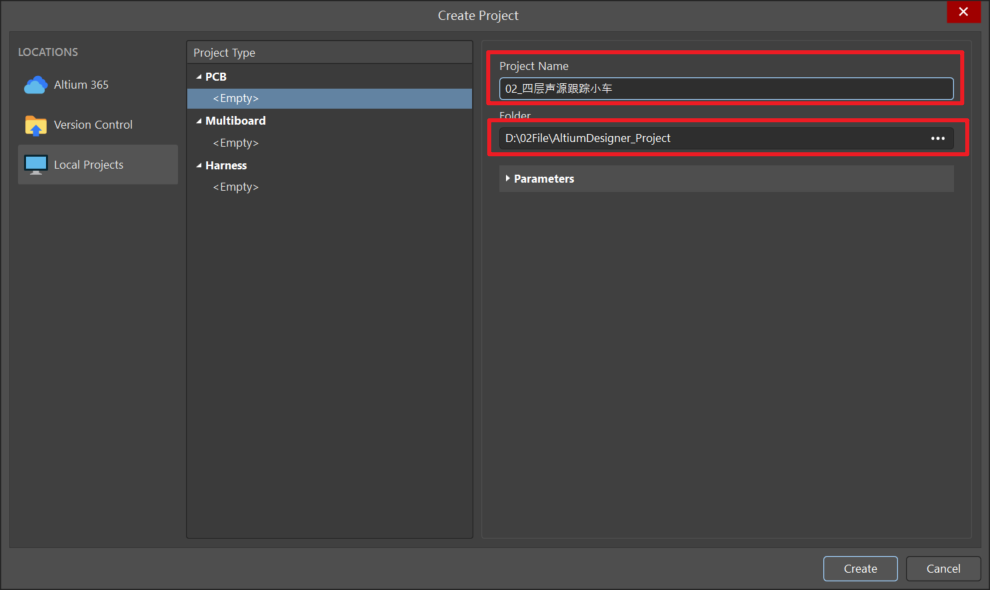The width and height of the screenshot is (990, 590).
Task: Choose the Version Control location label
Action: [x=93, y=125]
